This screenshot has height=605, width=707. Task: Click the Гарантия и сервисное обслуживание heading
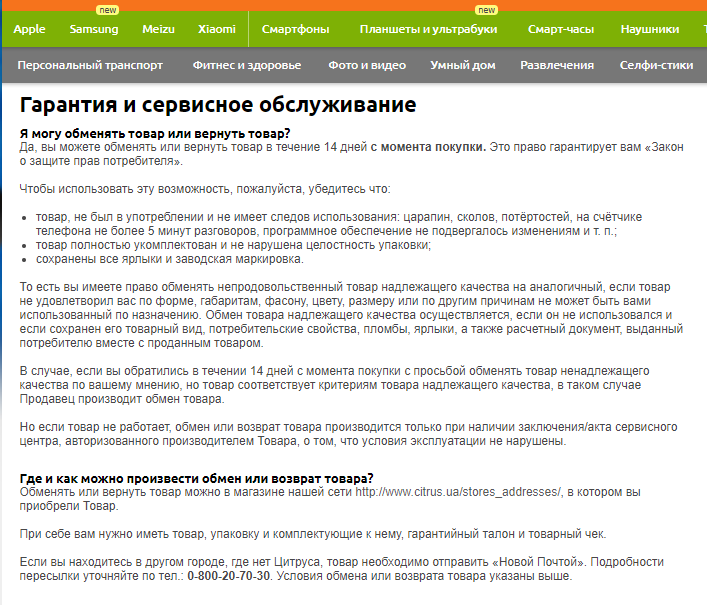tap(218, 104)
